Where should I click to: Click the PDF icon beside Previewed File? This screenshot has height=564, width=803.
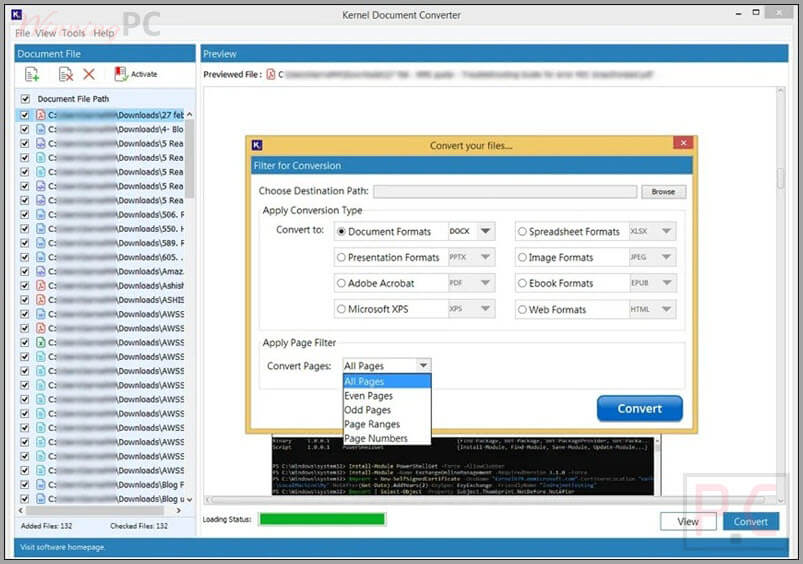[x=270, y=75]
